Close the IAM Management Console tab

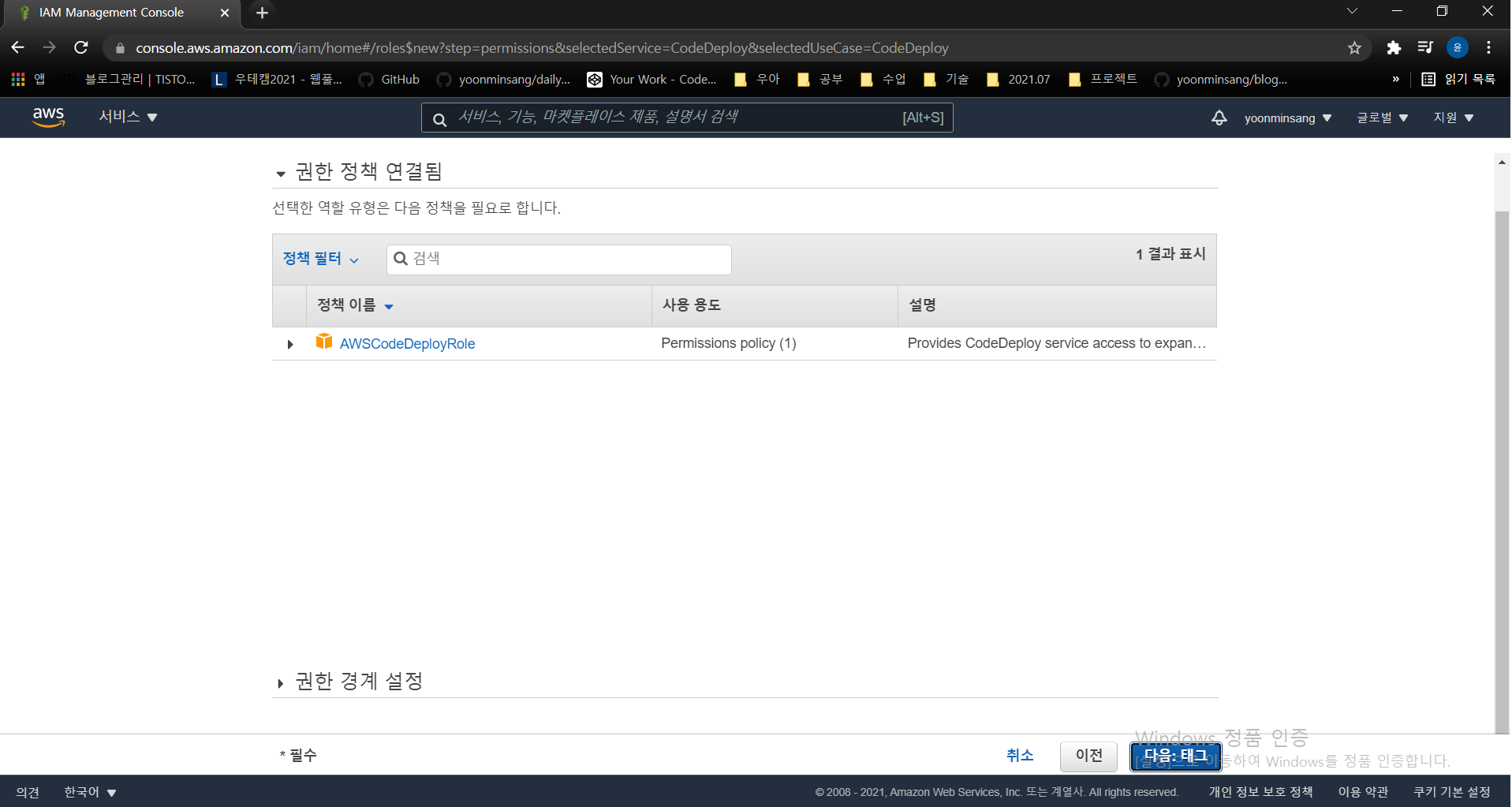tap(225, 13)
